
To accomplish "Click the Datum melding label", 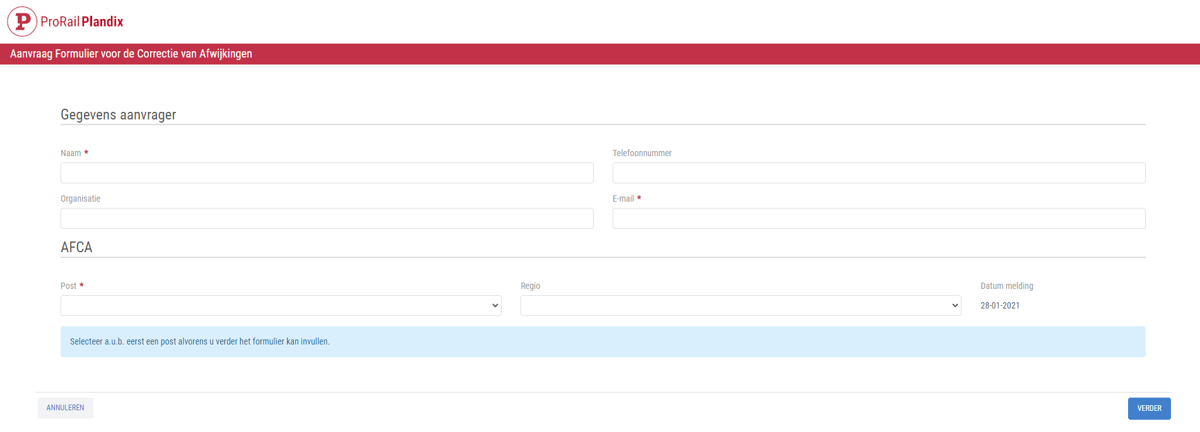I will pyautogui.click(x=1007, y=286).
